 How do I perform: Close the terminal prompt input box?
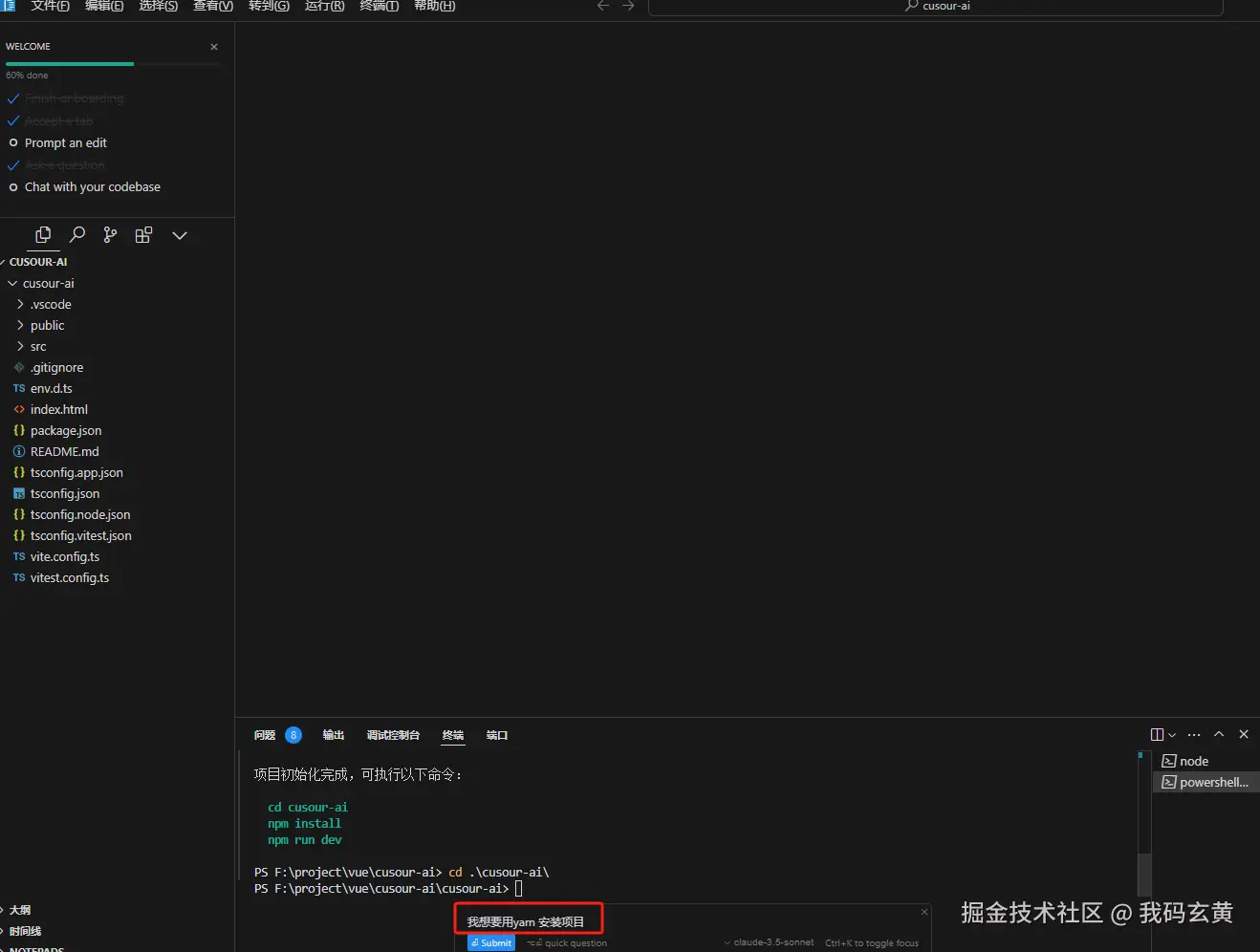click(924, 912)
